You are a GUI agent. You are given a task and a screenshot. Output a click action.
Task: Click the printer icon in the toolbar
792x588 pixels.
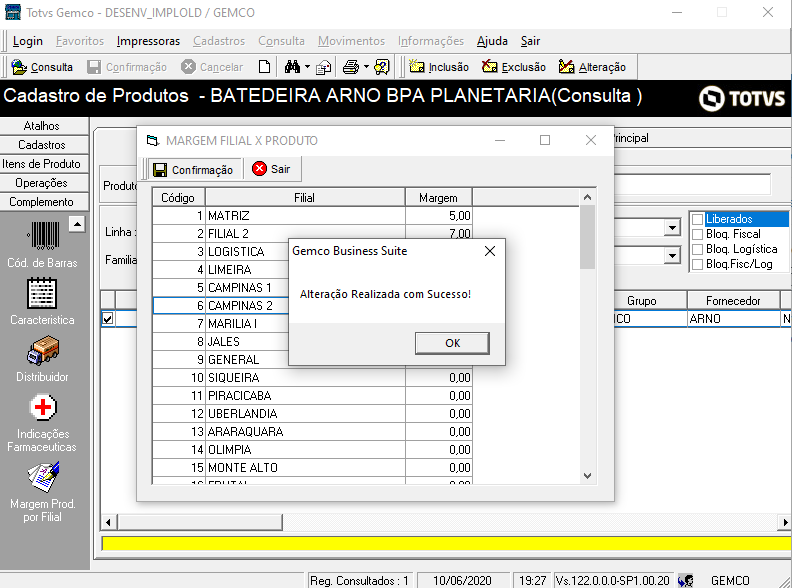click(351, 67)
